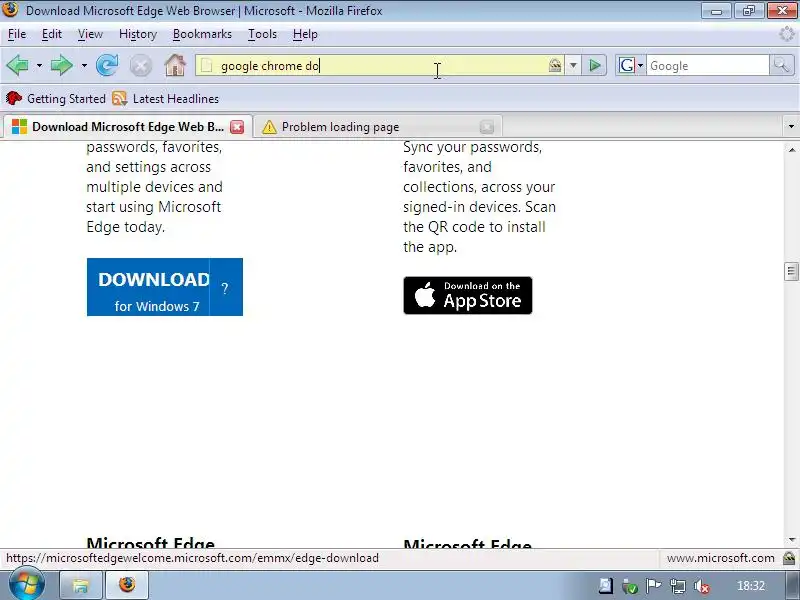This screenshot has width=800, height=600.
Task: Reload the current page
Action: (107, 66)
